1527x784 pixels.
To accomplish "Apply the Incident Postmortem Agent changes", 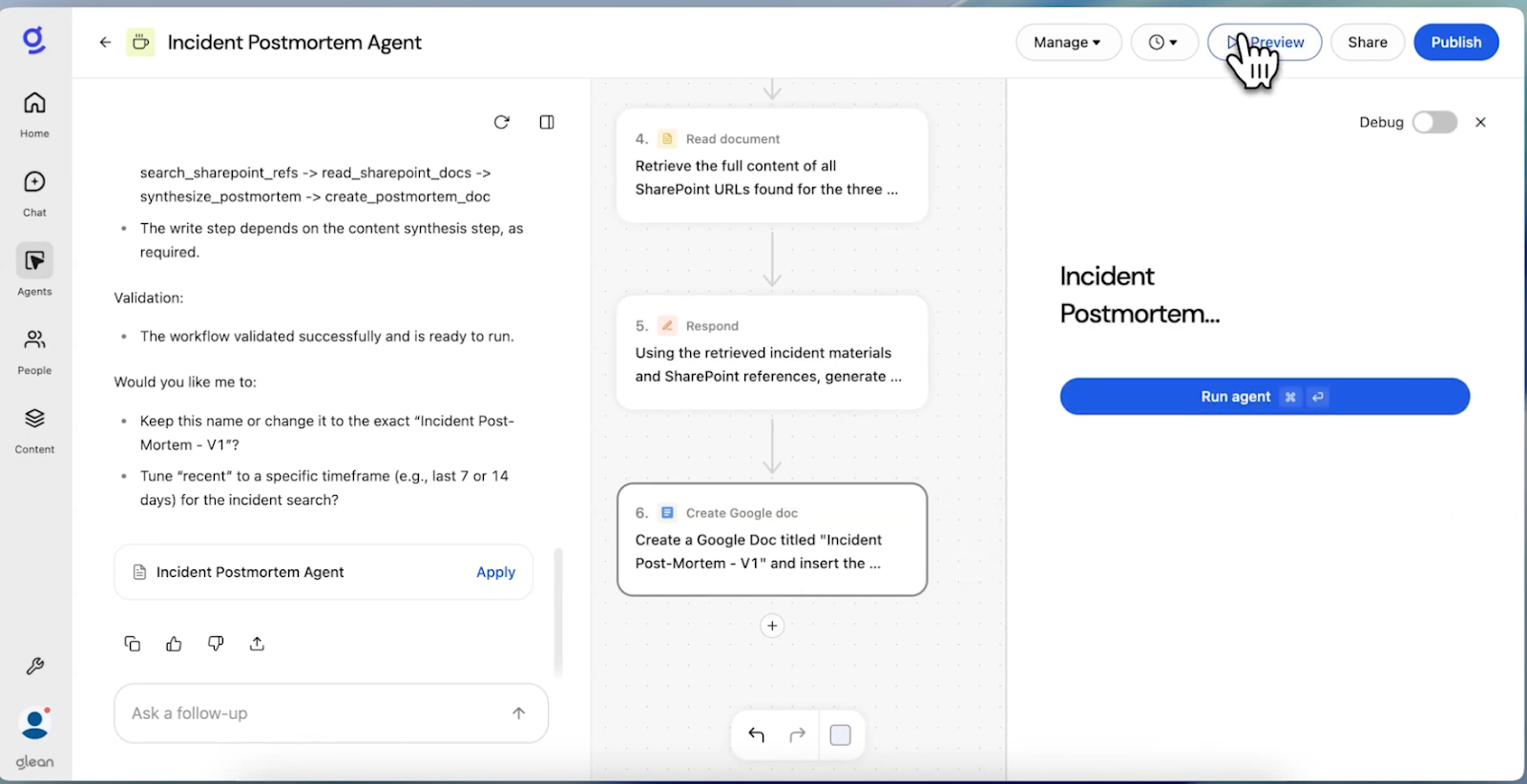I will coord(495,572).
